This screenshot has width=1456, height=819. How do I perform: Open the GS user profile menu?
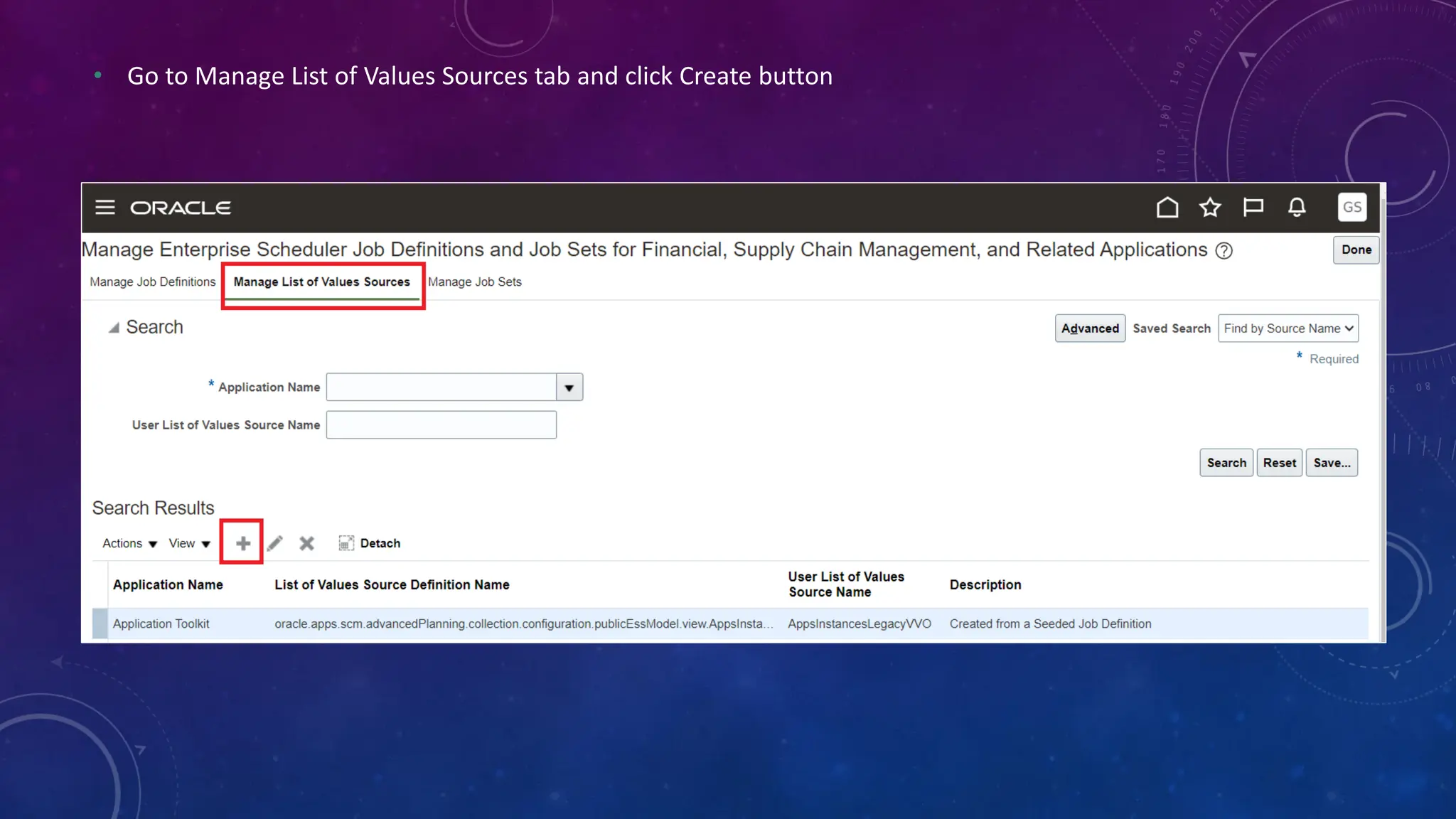pos(1352,208)
